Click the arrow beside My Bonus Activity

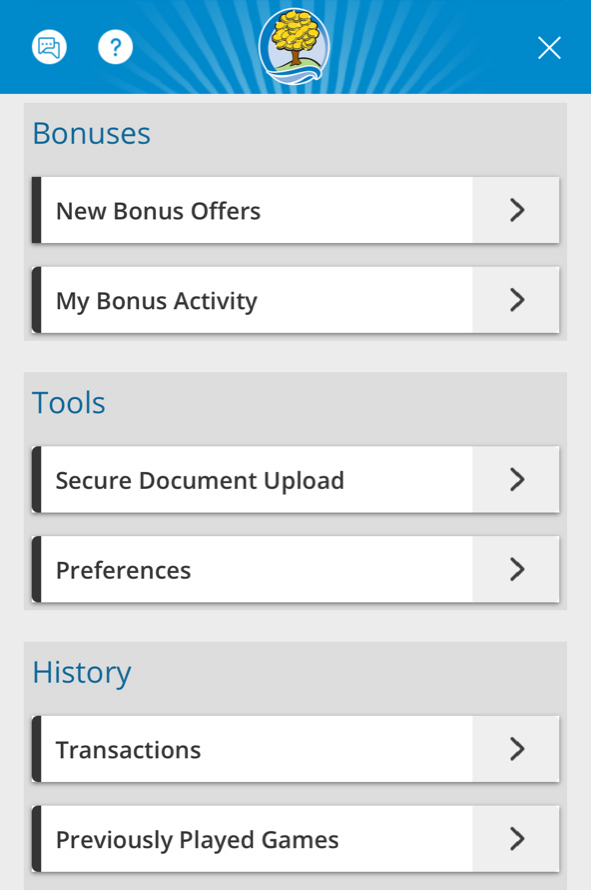[x=515, y=300]
